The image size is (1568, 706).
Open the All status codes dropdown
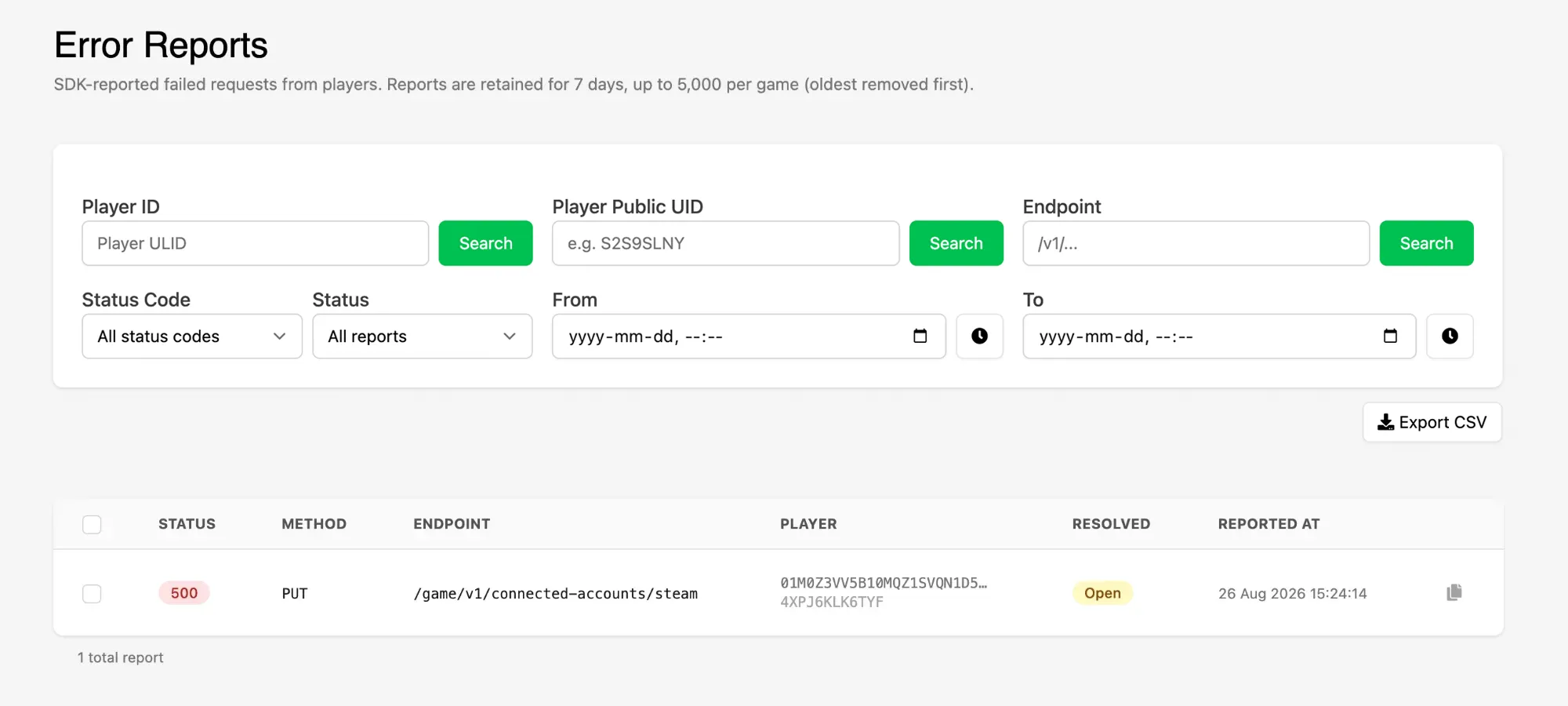point(192,336)
